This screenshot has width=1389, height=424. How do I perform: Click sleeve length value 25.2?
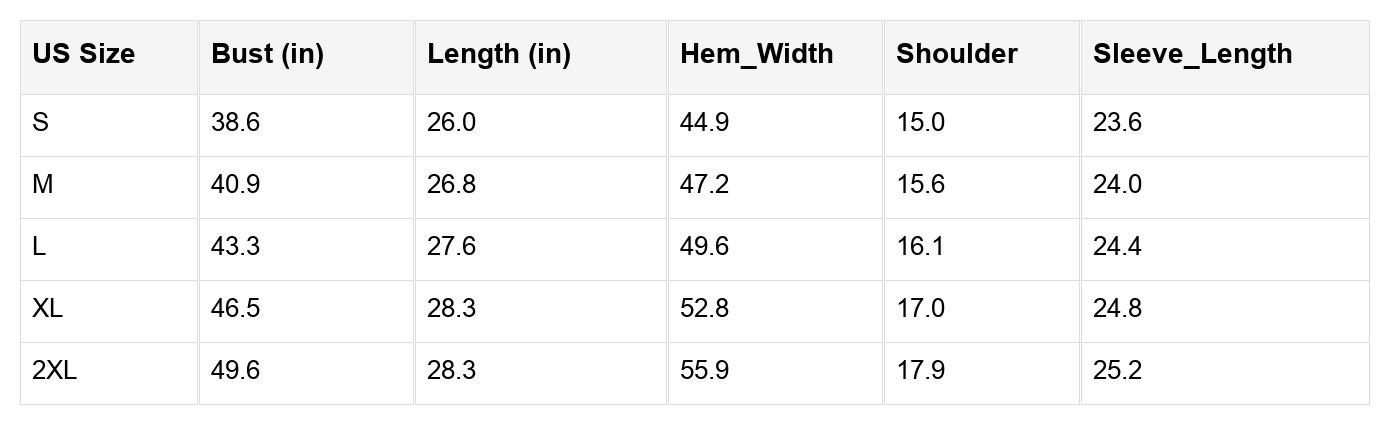pyautogui.click(x=1117, y=371)
